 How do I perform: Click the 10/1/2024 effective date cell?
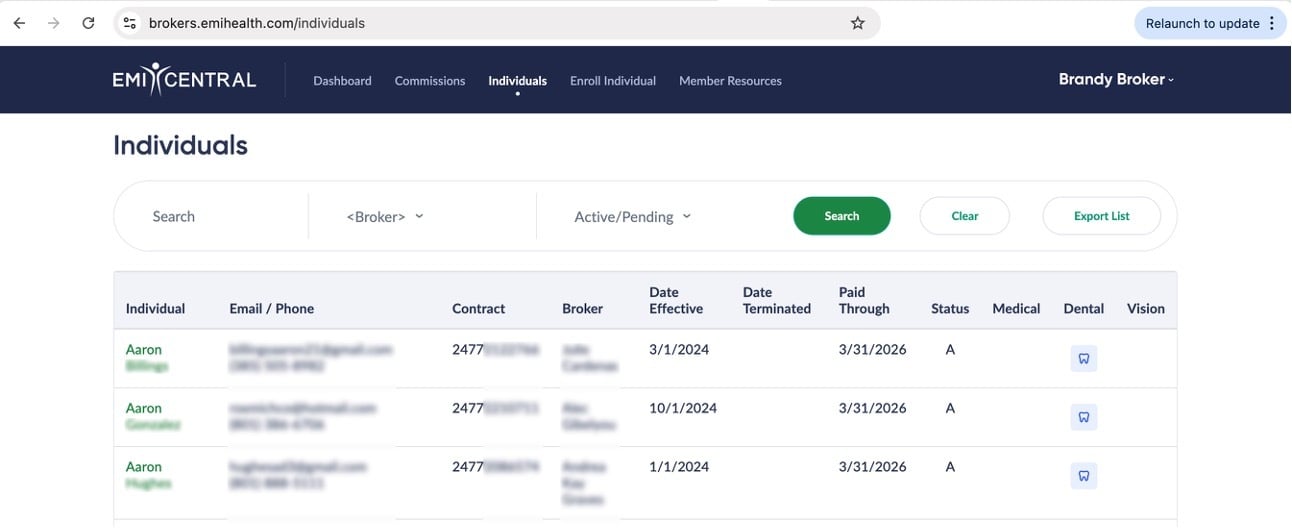pos(683,408)
